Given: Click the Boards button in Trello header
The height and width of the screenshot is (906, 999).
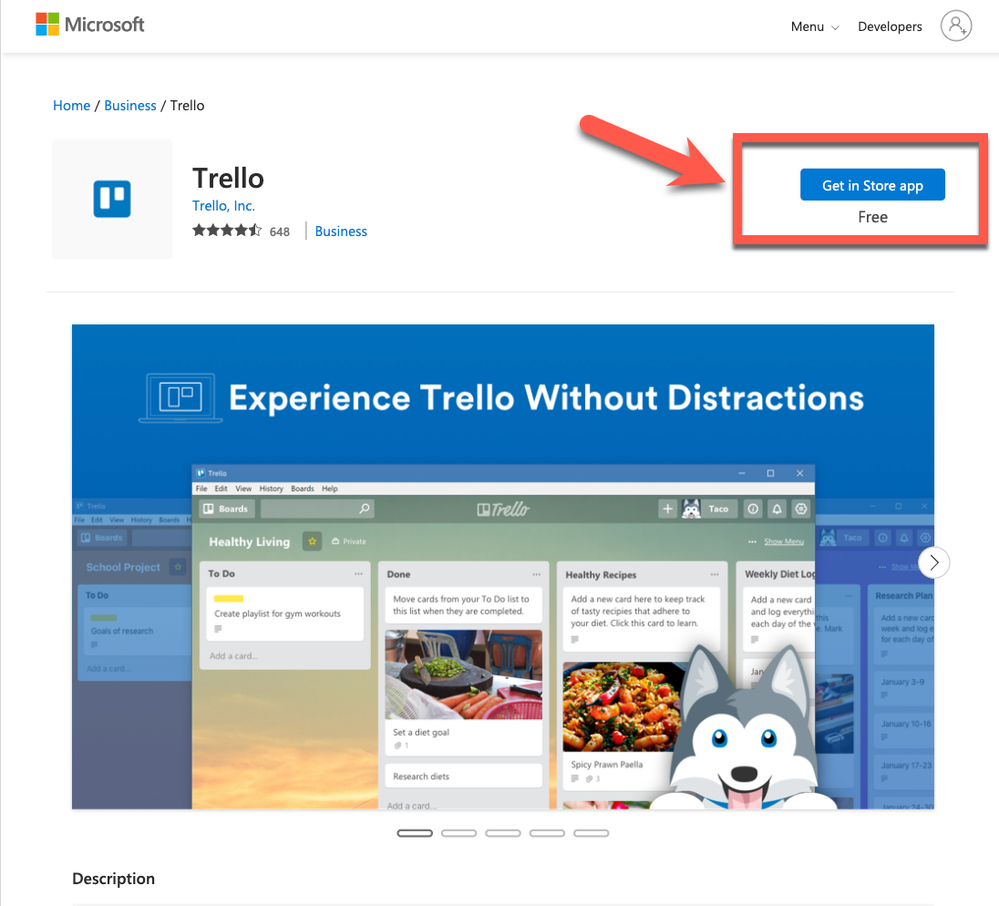Looking at the screenshot, I should [x=226, y=508].
